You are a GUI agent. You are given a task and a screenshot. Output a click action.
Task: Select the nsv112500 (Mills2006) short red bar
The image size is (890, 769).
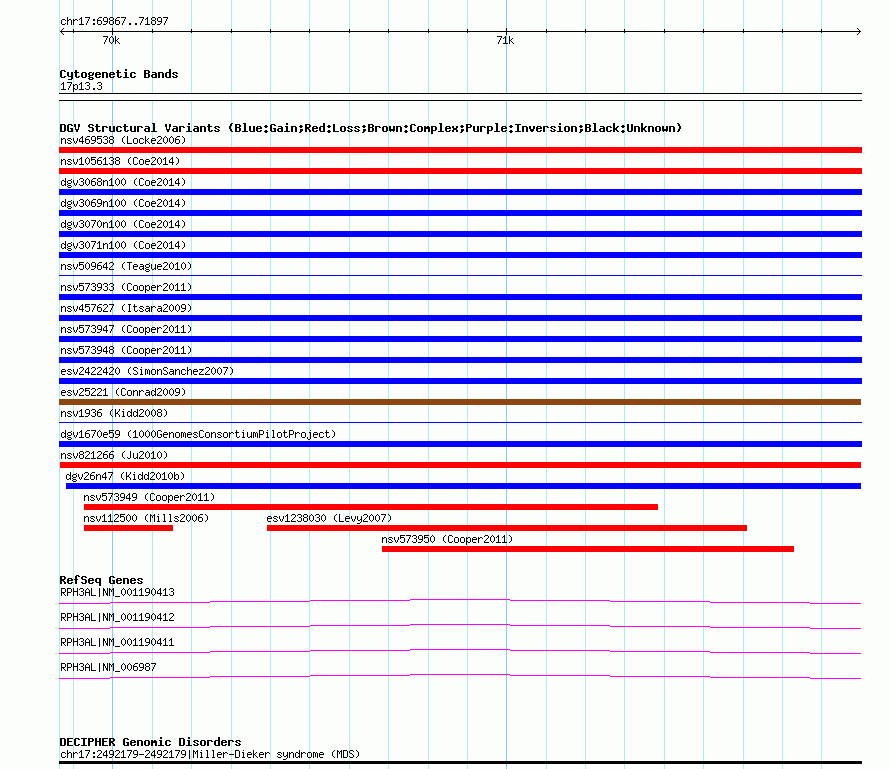128,528
